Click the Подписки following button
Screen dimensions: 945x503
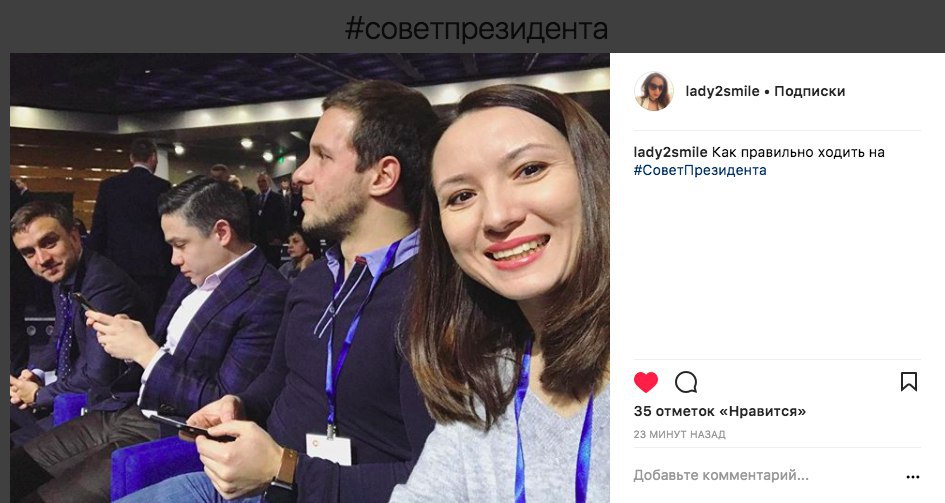809,92
